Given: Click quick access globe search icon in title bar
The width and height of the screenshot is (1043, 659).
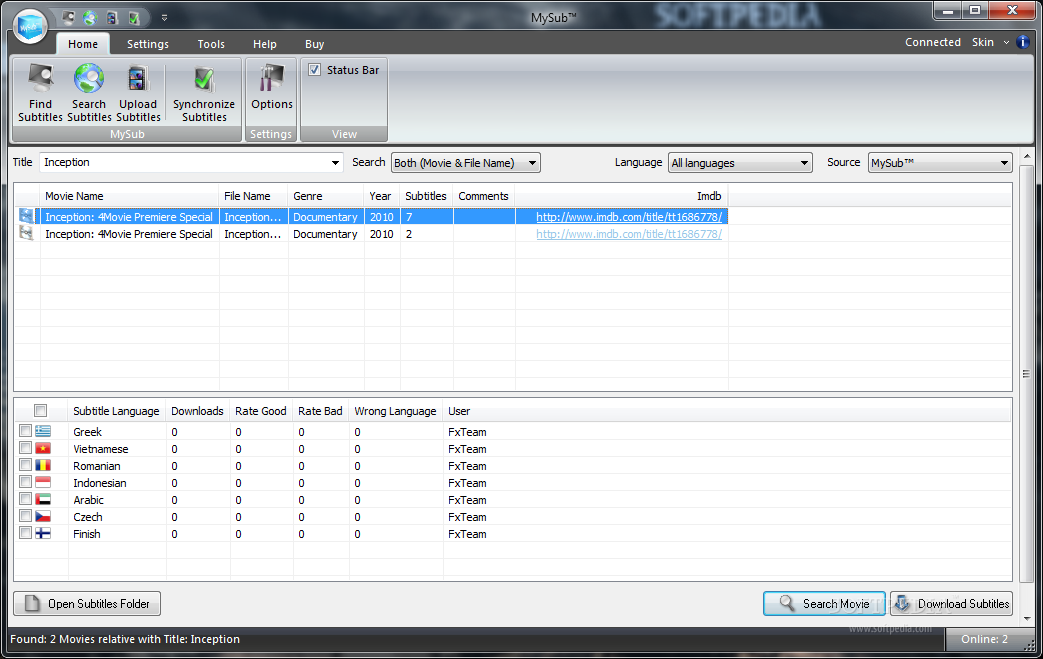Looking at the screenshot, I should [90, 17].
